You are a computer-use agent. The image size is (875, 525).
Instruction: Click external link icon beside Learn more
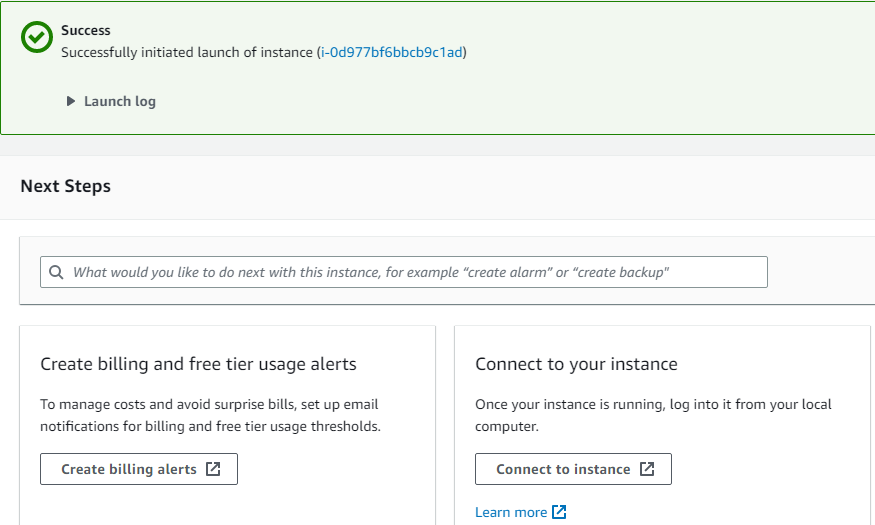pyautogui.click(x=559, y=512)
